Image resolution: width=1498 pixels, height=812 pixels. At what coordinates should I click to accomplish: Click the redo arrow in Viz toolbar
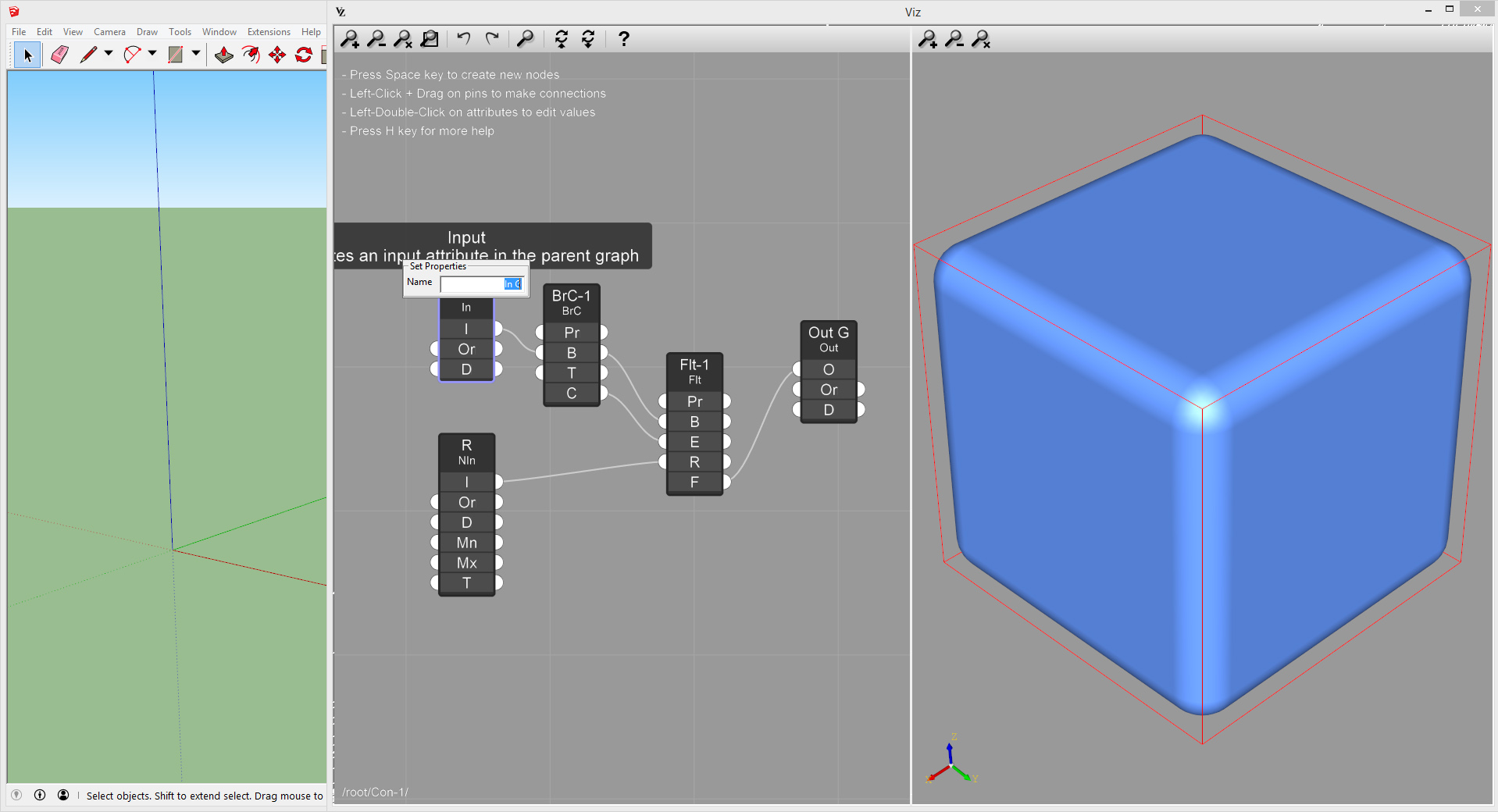(x=492, y=38)
